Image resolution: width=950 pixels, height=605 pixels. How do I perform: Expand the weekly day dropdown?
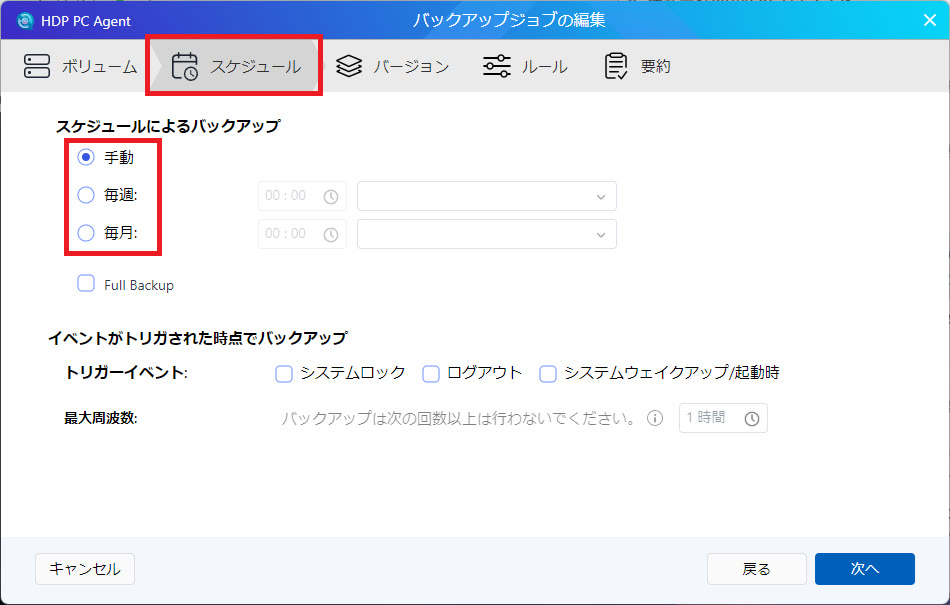[x=486, y=196]
